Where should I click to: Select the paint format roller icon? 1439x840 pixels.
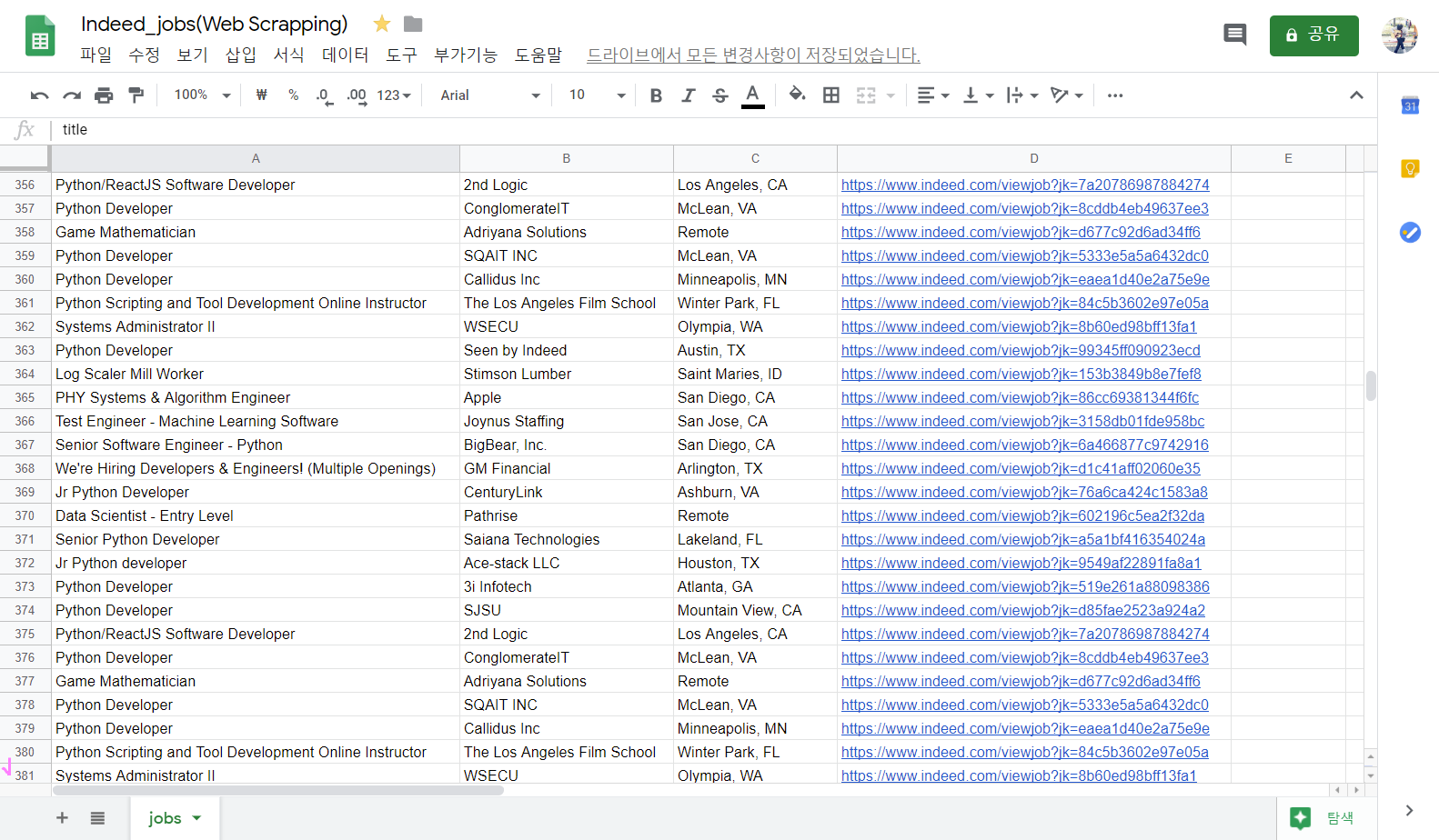click(x=136, y=95)
